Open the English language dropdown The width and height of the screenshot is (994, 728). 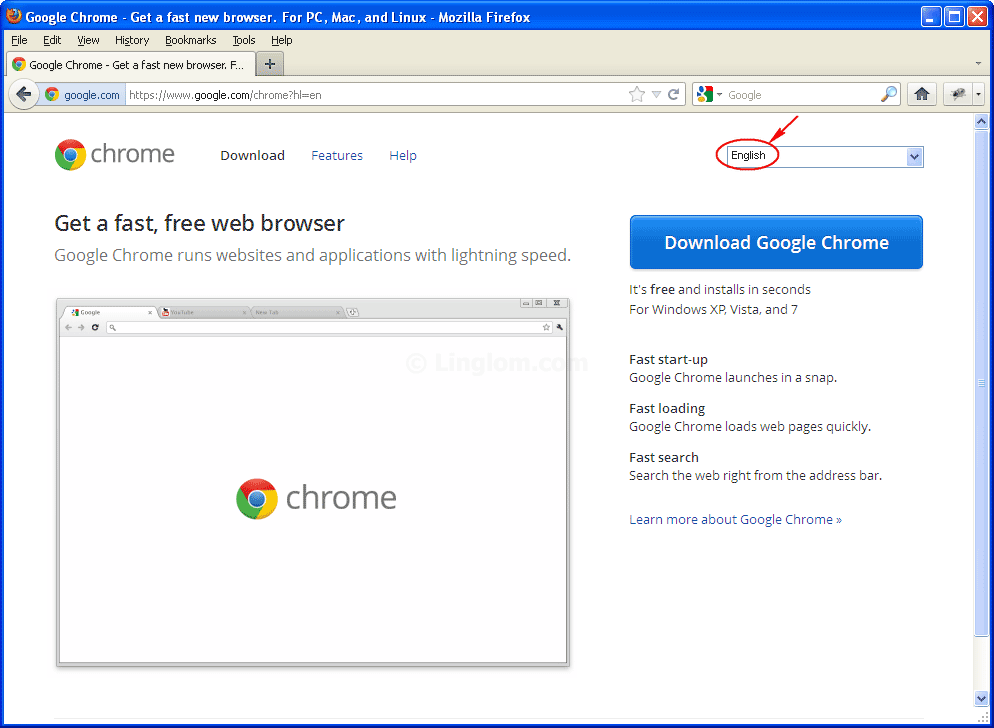pyautogui.click(x=825, y=157)
